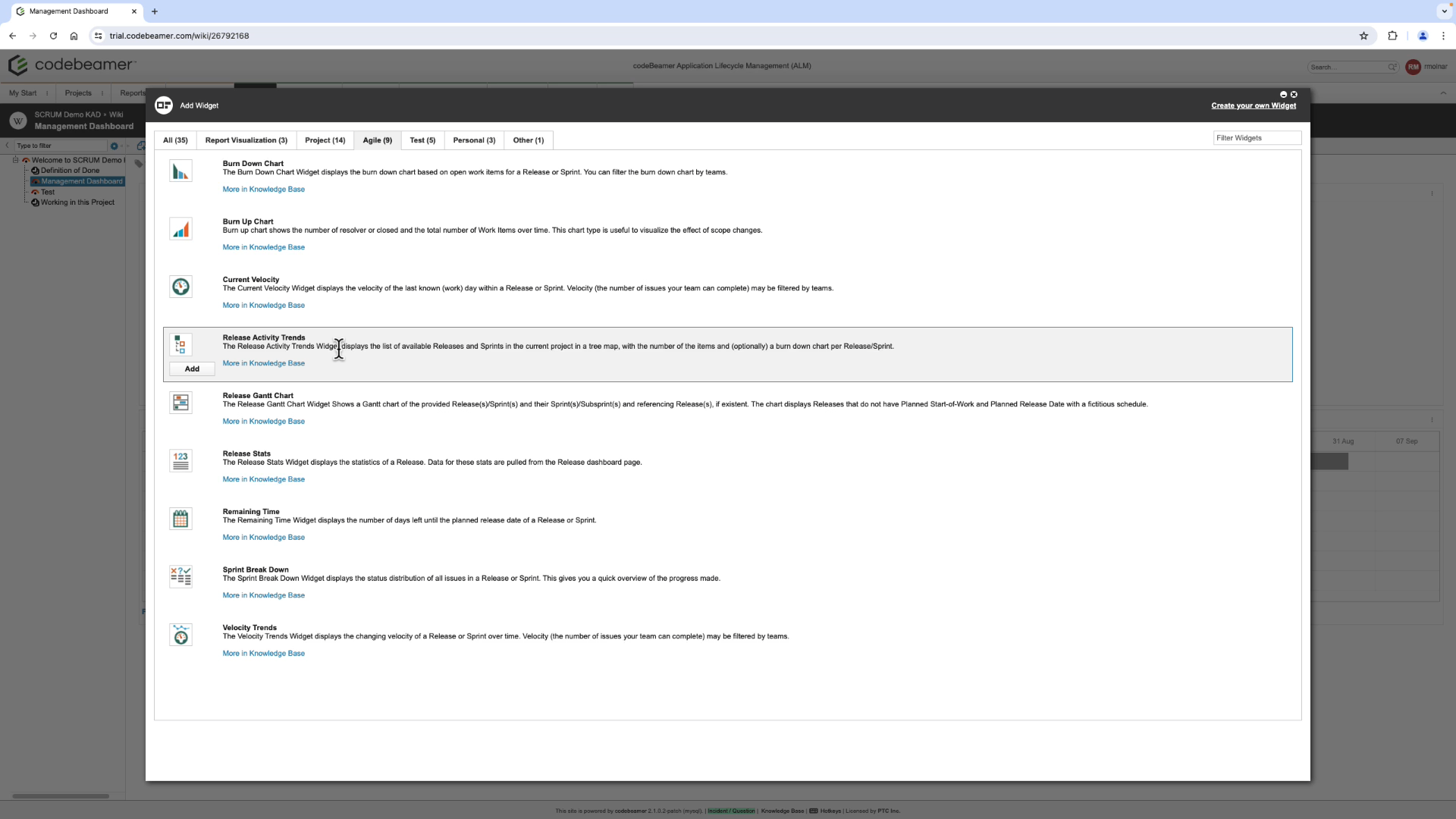Open the Chrome three-dot menu

pyautogui.click(x=1443, y=36)
